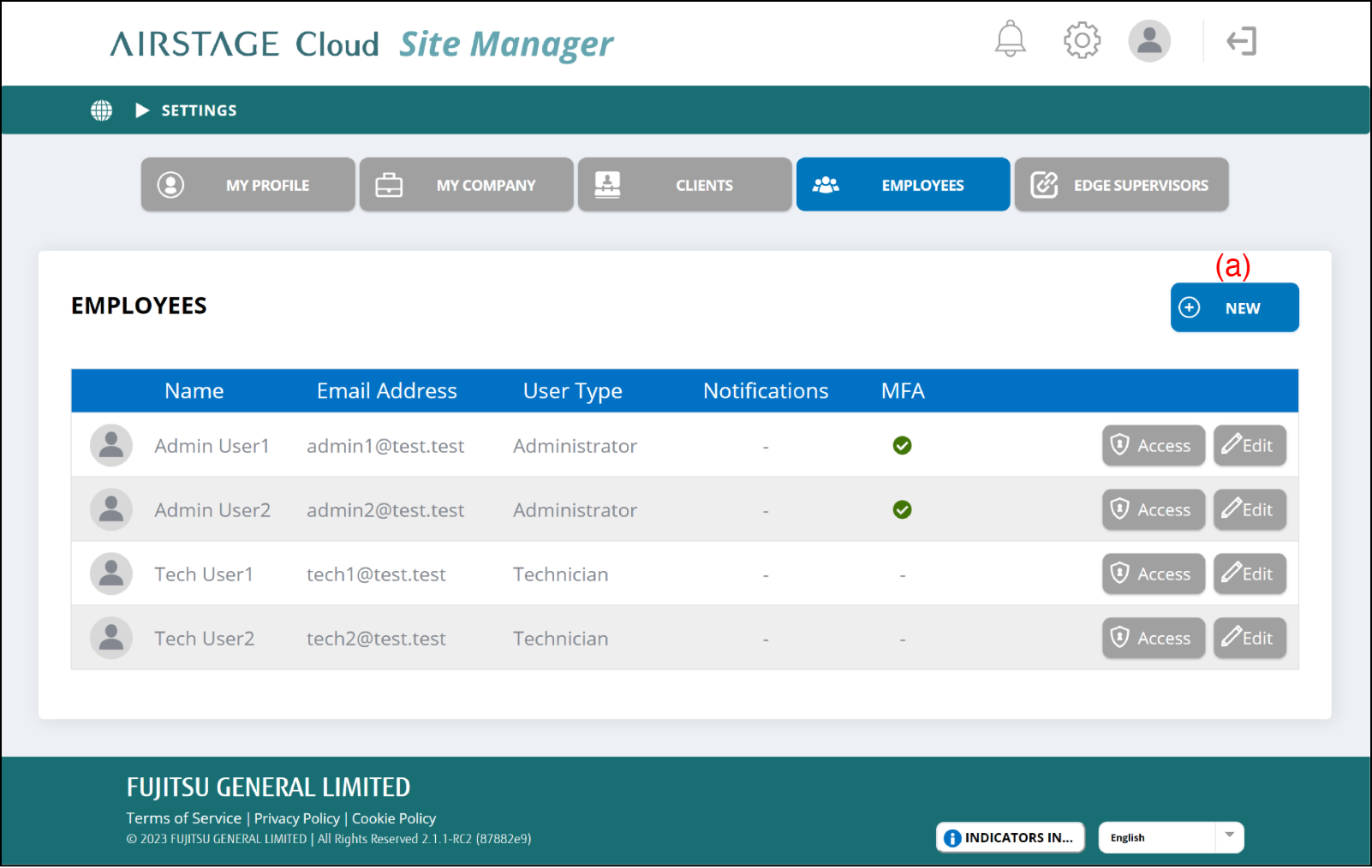Open the English language dropdown
The image size is (1372, 868).
(x=1170, y=838)
